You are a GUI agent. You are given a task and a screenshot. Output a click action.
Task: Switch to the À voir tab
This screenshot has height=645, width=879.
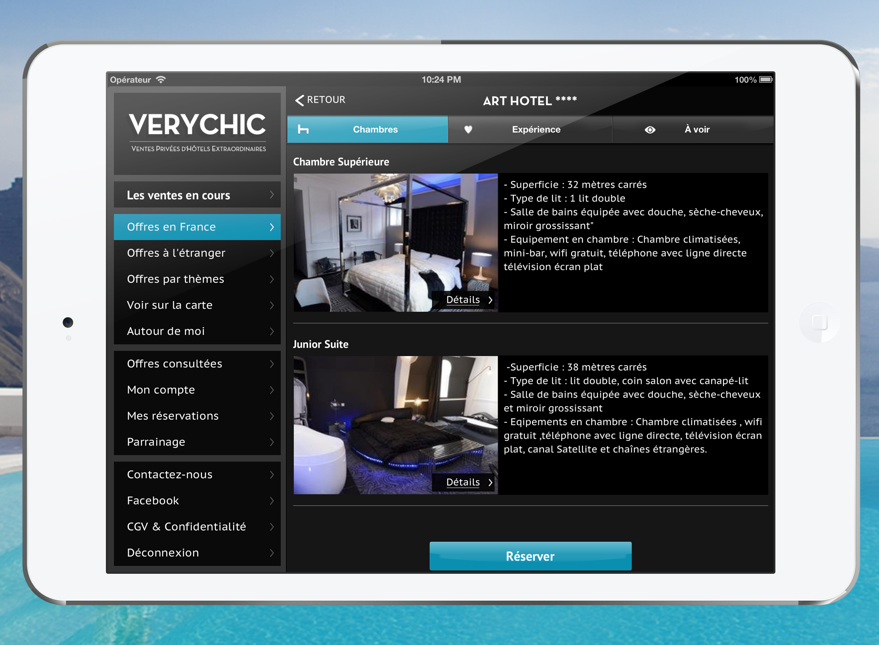pos(693,129)
